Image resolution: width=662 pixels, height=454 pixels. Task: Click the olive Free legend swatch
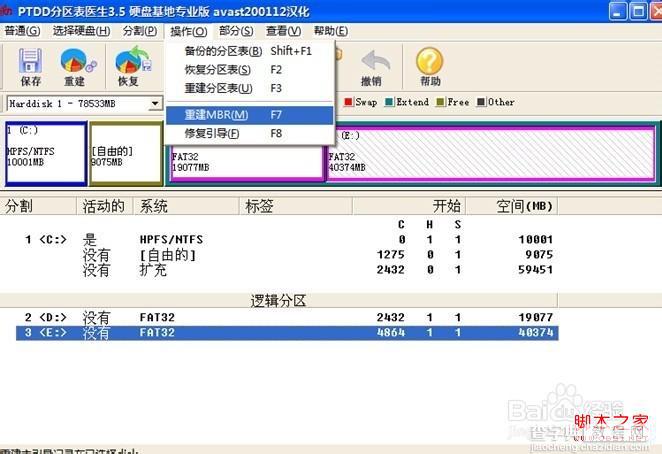point(440,102)
